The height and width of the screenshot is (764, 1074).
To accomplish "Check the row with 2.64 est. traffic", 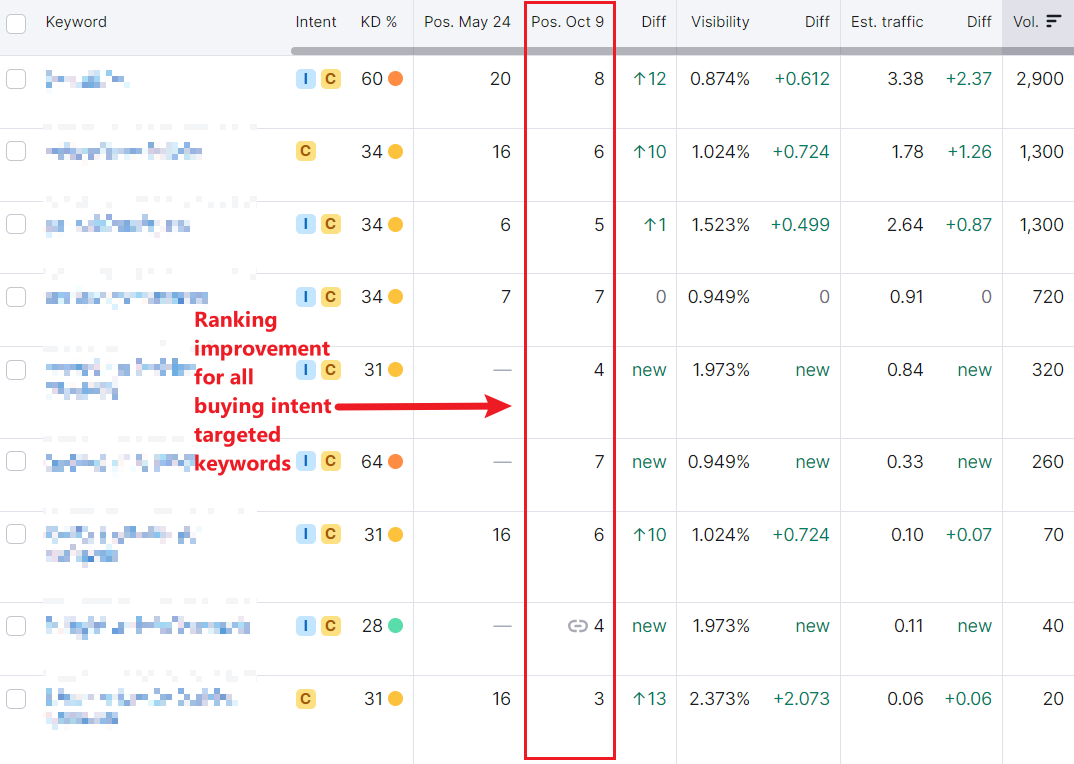I will pyautogui.click(x=16, y=224).
